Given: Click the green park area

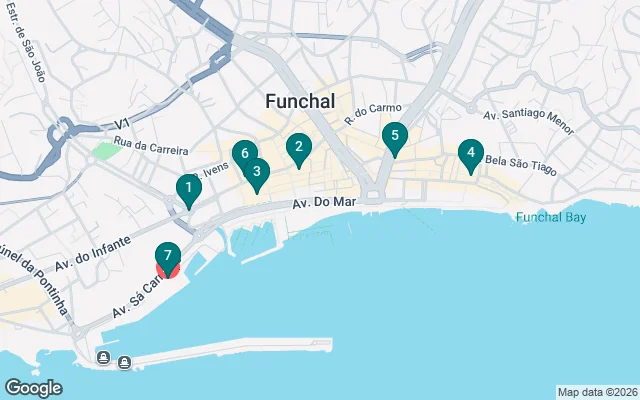Looking at the screenshot, I should click(x=107, y=150).
